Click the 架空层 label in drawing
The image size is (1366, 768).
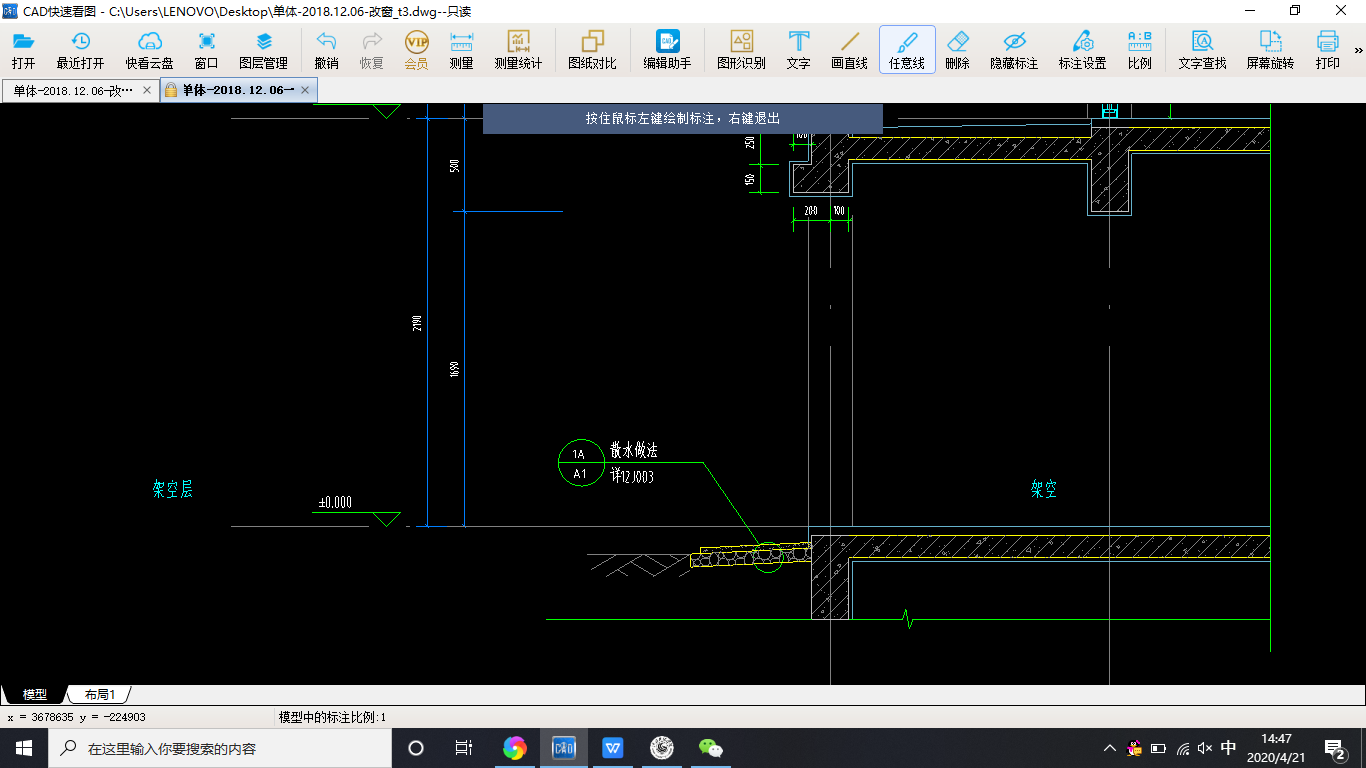pyautogui.click(x=172, y=489)
